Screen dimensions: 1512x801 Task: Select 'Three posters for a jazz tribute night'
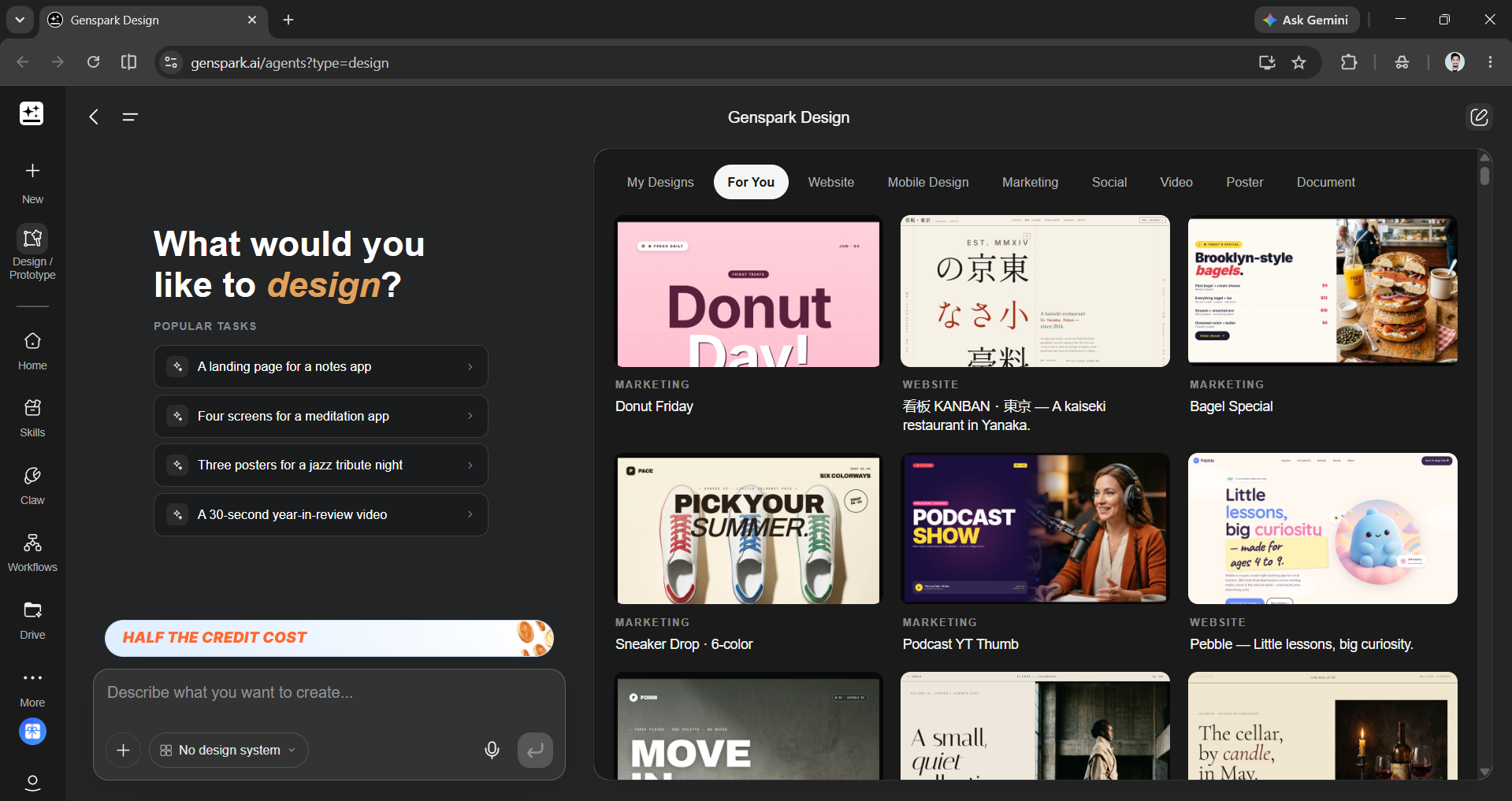[x=321, y=465]
